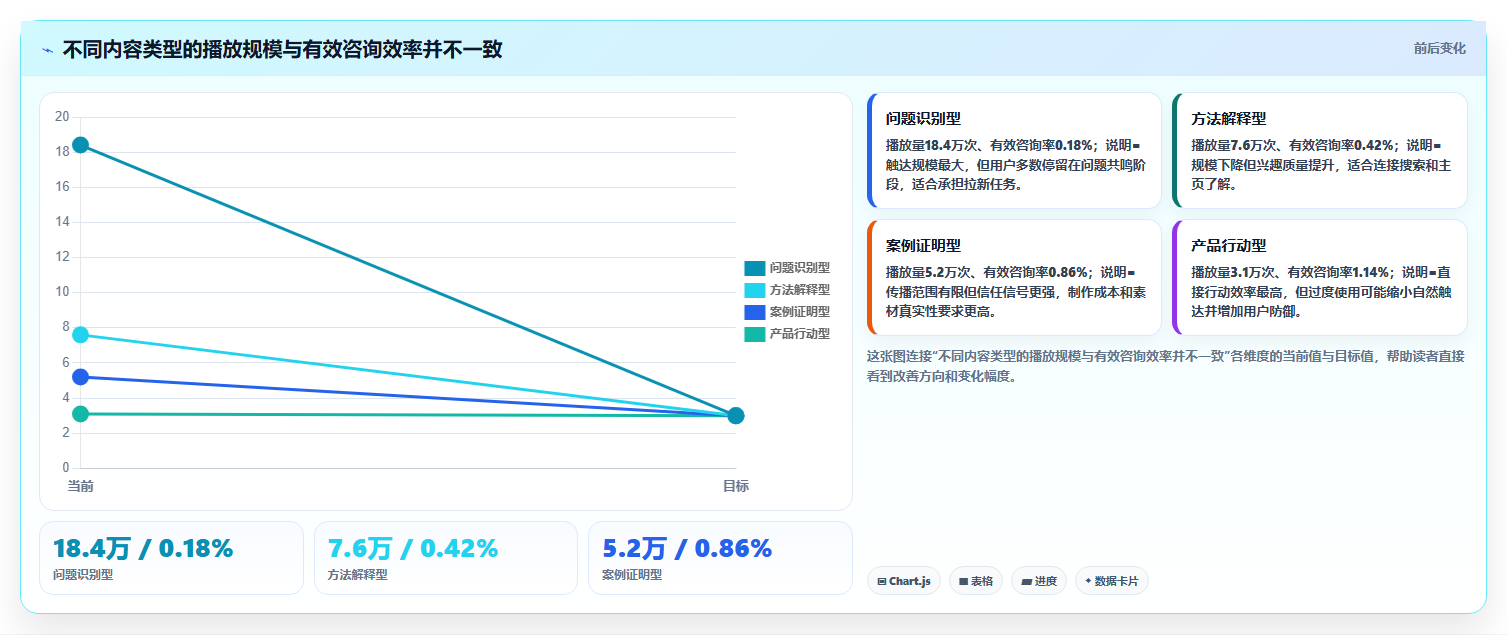This screenshot has width=1507, height=635.
Task: Open the 方法解释型 description card heading
Action: click(1229, 118)
